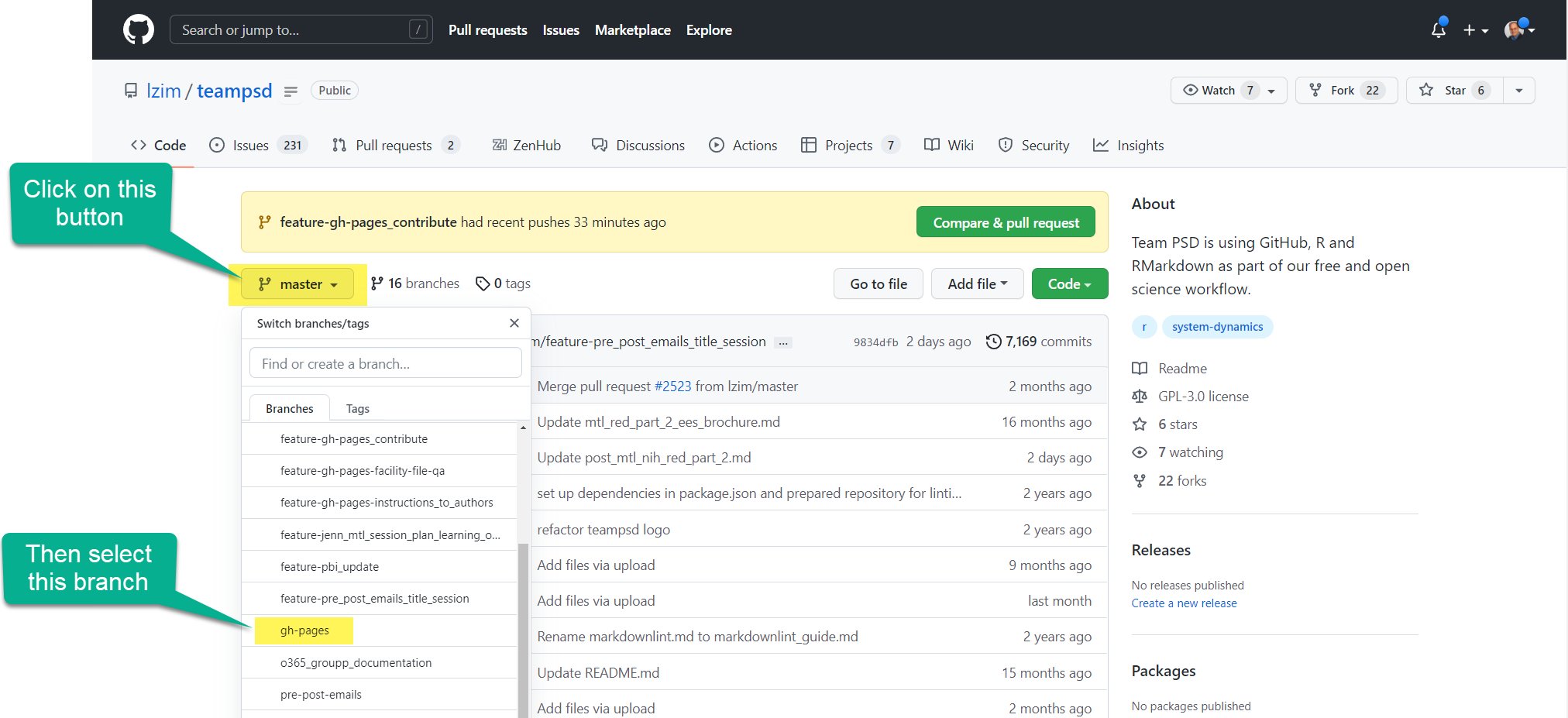Open the ZenHub tab
1568x718 pixels.
coord(527,146)
